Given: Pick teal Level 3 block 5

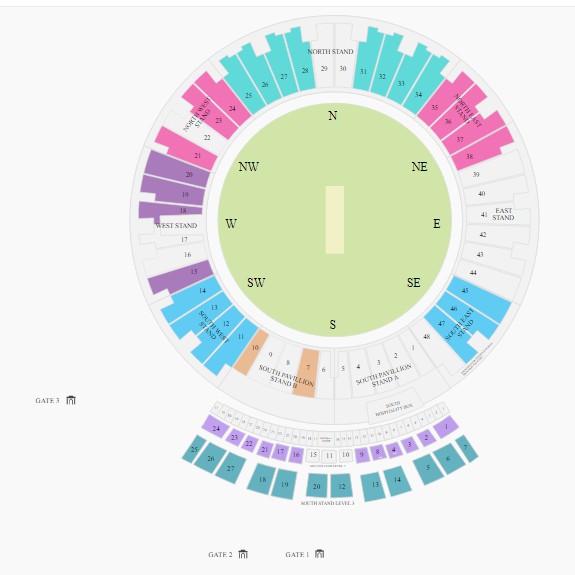Looking at the screenshot, I should pyautogui.click(x=429, y=469).
